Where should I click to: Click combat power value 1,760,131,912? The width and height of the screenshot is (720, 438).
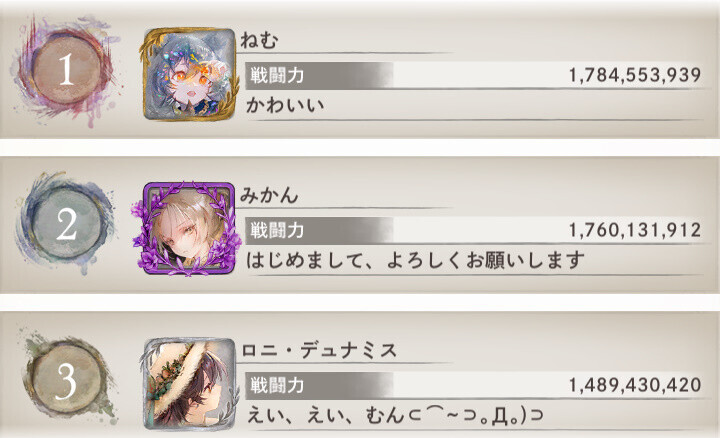click(x=635, y=230)
